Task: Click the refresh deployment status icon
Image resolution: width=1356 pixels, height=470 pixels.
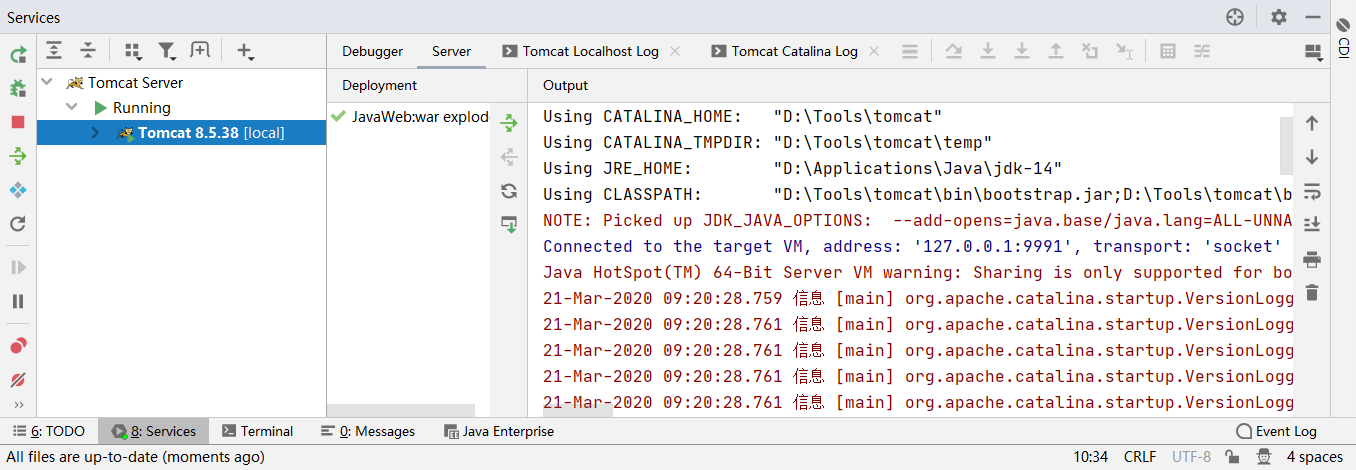Action: (x=509, y=191)
